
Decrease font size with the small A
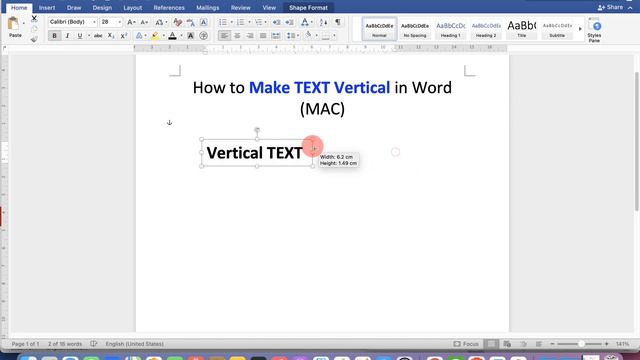144,22
